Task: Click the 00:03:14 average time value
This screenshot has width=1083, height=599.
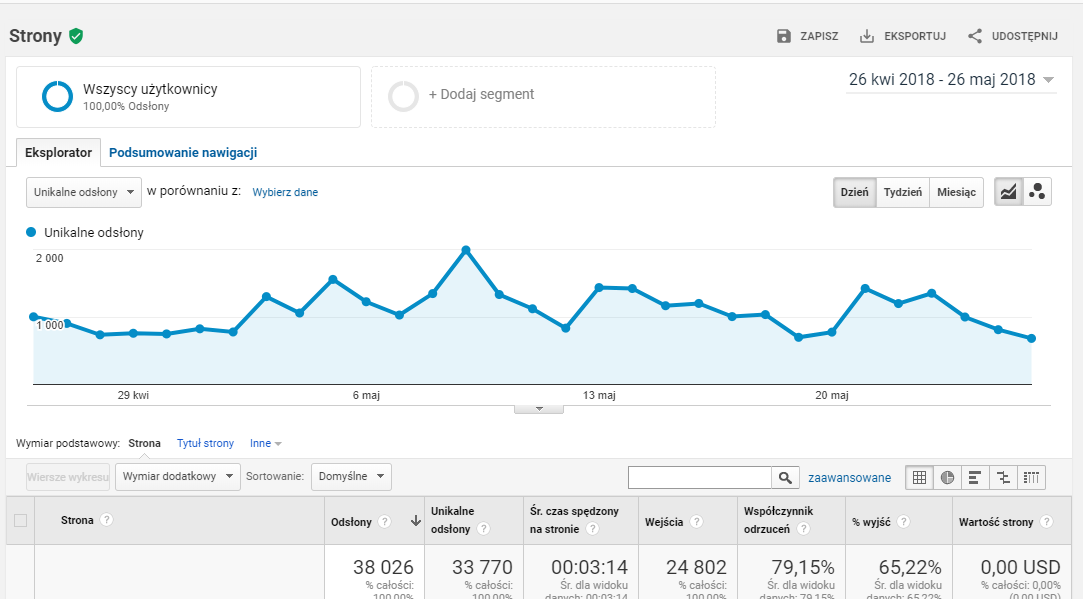Action: (x=589, y=568)
